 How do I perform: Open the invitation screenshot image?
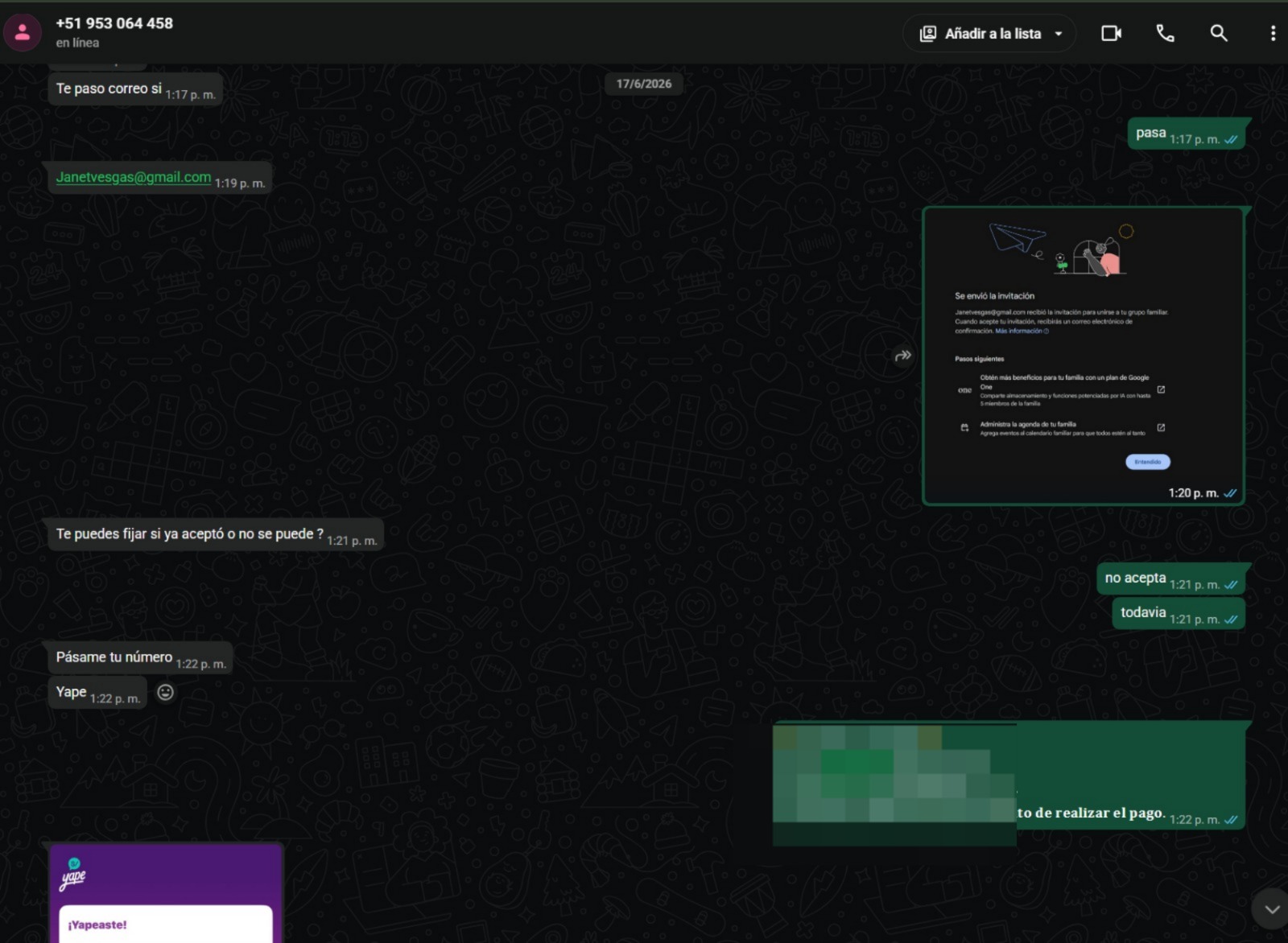tap(1084, 356)
